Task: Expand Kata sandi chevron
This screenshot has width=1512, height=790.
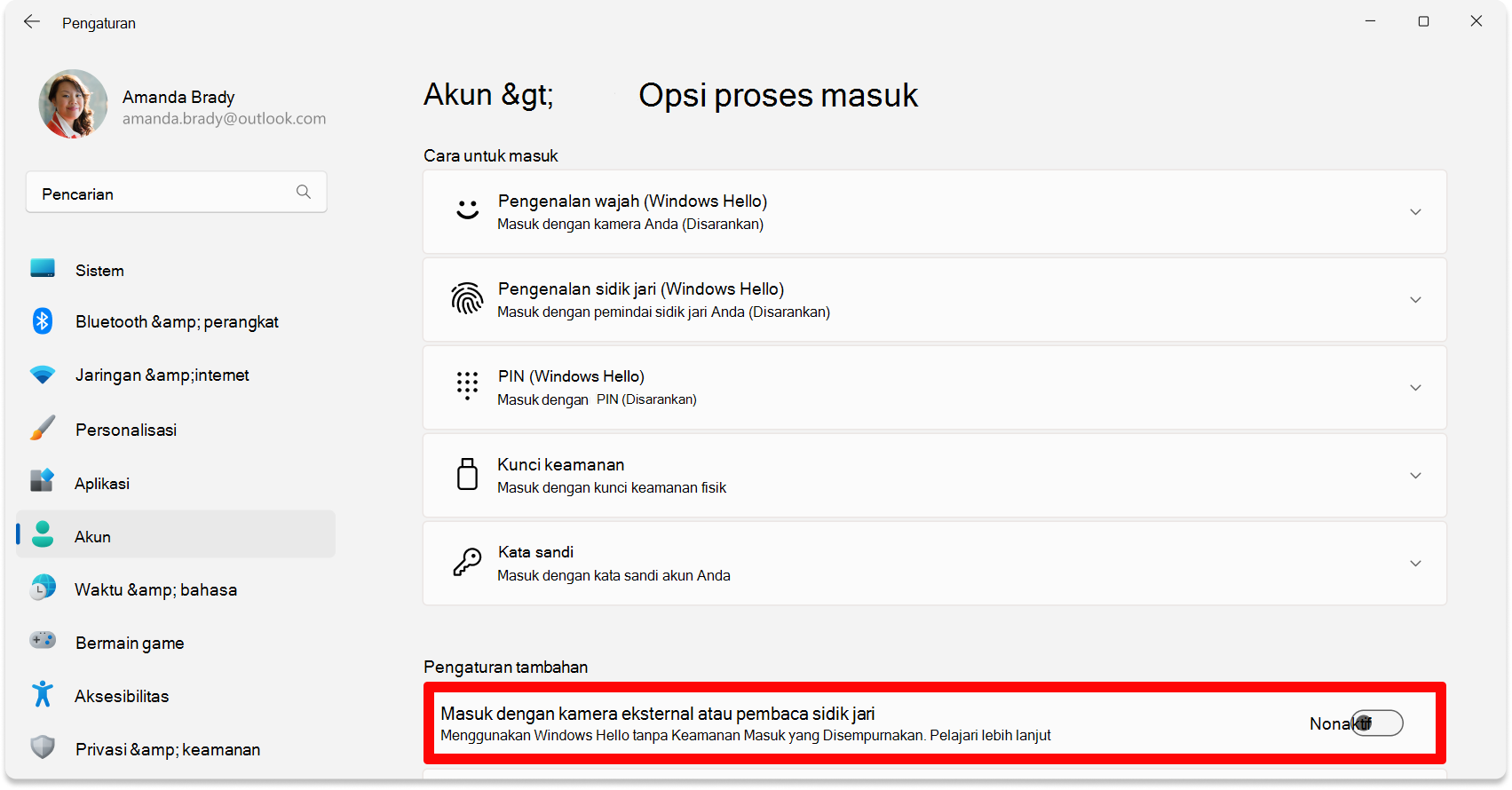Action: pos(1415,564)
